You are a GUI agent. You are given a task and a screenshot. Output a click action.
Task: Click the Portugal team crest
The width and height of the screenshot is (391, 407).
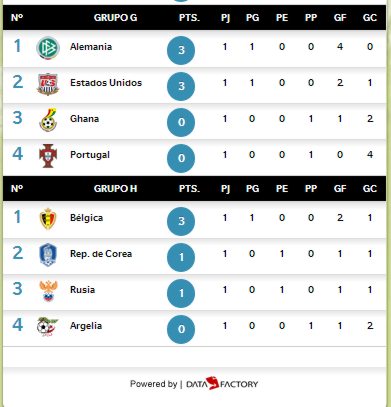[x=48, y=156]
